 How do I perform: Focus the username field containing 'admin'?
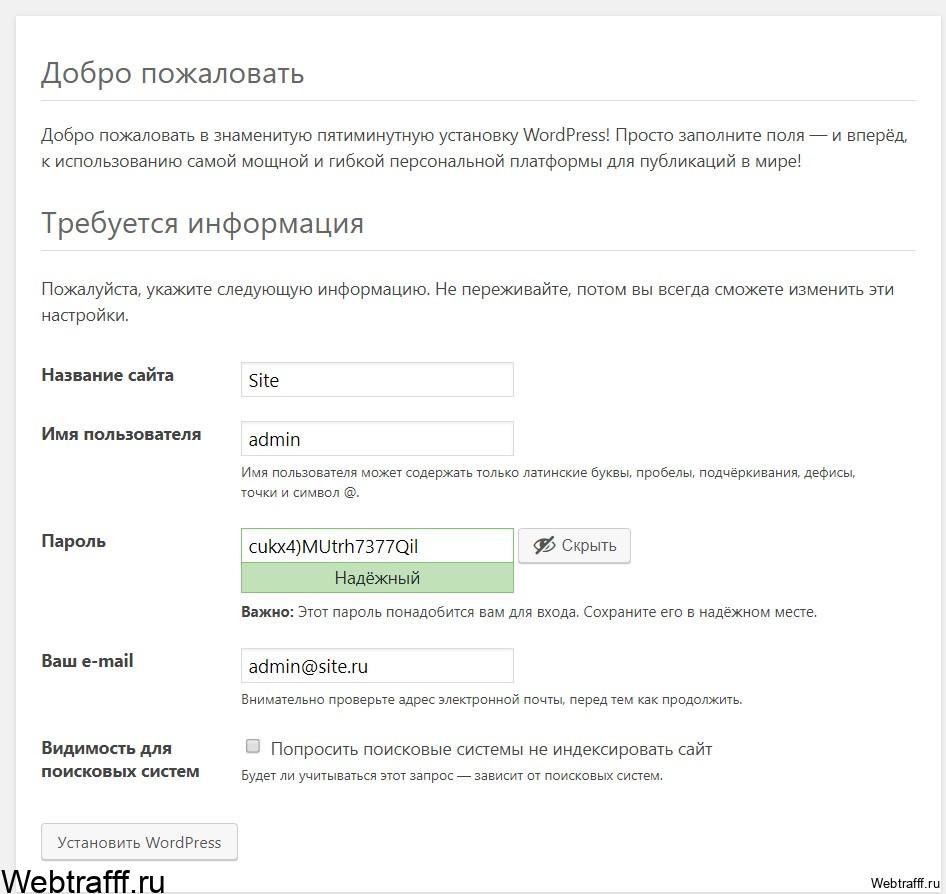click(377, 439)
